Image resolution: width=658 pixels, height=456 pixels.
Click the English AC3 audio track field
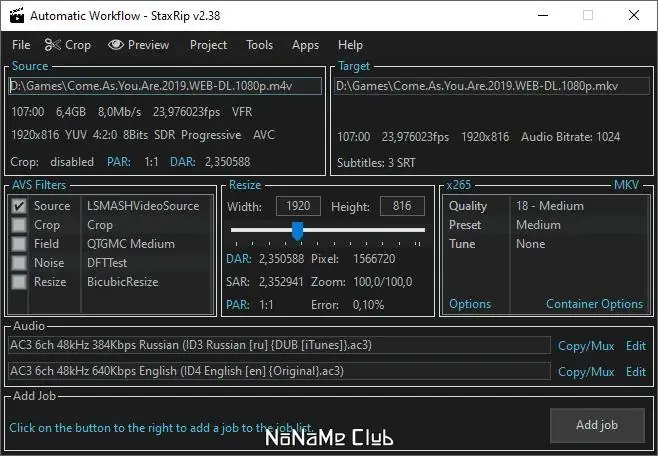click(x=279, y=371)
